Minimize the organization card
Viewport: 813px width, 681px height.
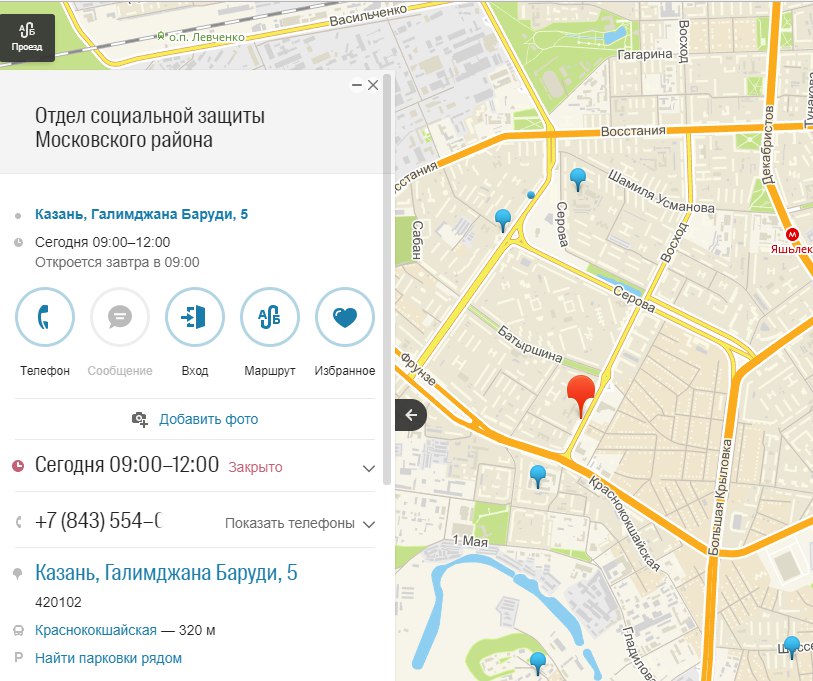357,85
